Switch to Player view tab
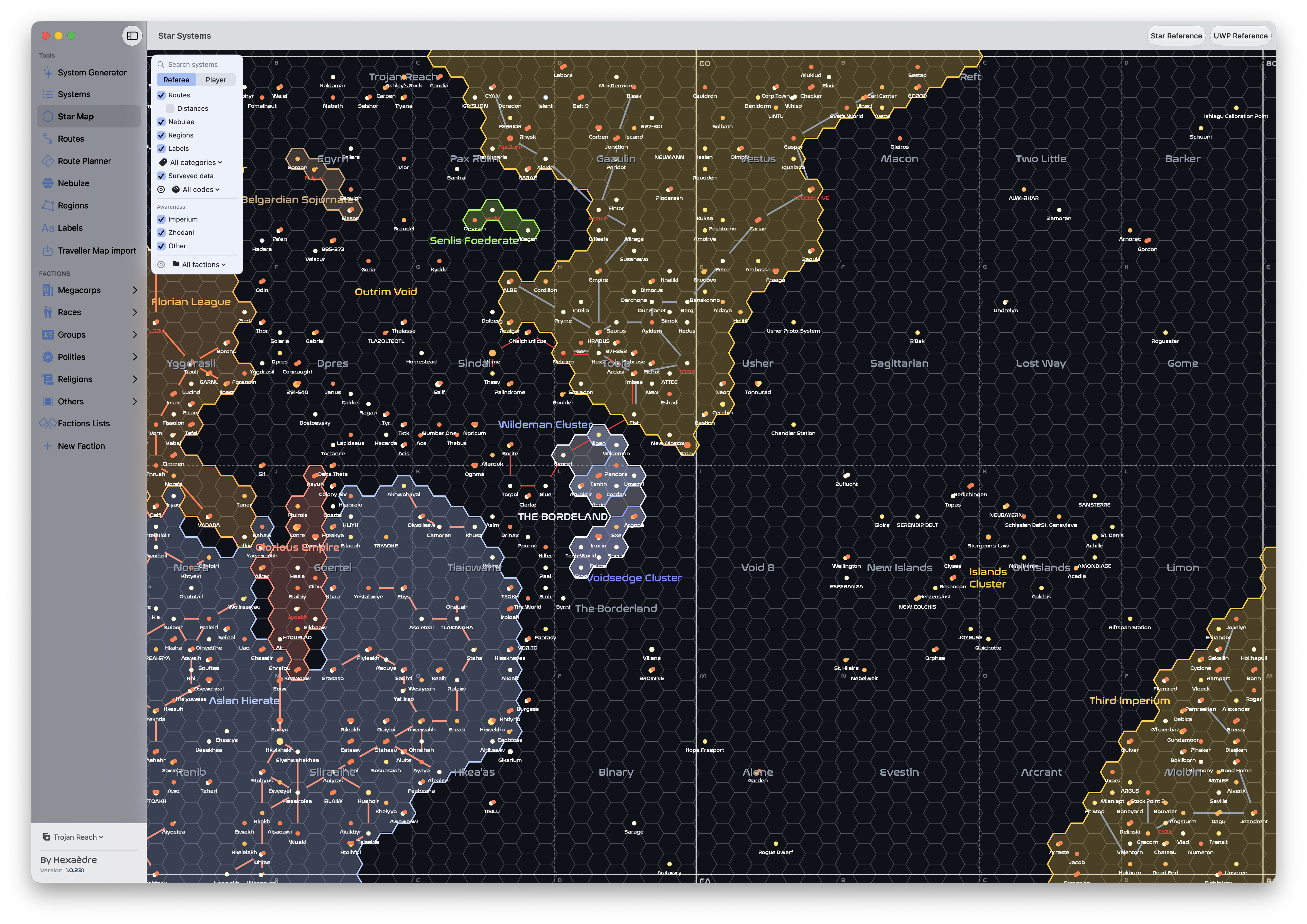The width and height of the screenshot is (1307, 924). [216, 80]
